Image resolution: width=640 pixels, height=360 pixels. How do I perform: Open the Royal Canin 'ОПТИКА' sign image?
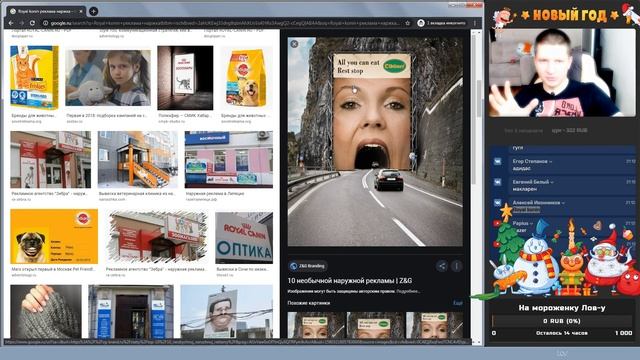click(x=244, y=238)
